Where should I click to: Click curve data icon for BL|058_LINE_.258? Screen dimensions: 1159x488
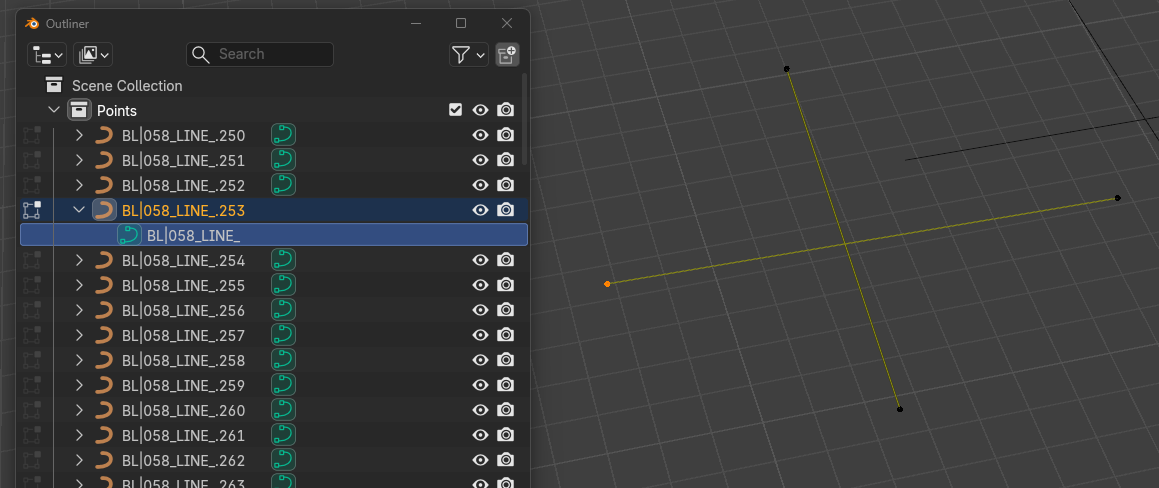pyautogui.click(x=283, y=360)
